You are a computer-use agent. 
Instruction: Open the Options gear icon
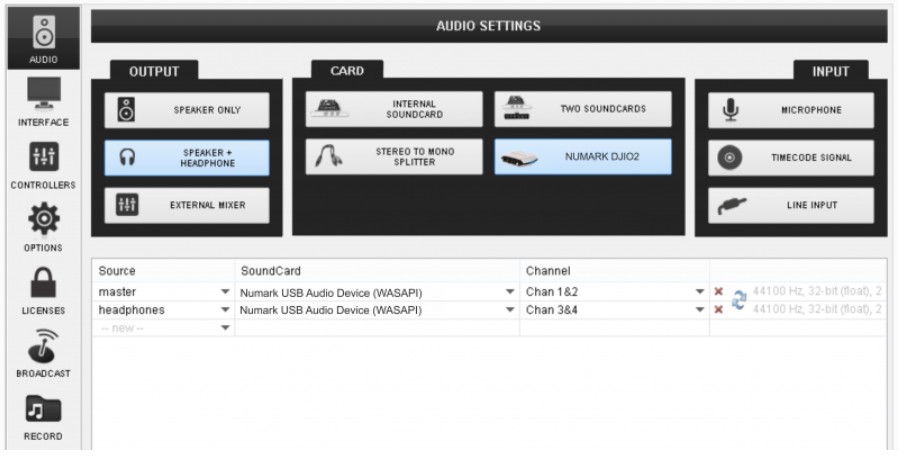43,227
